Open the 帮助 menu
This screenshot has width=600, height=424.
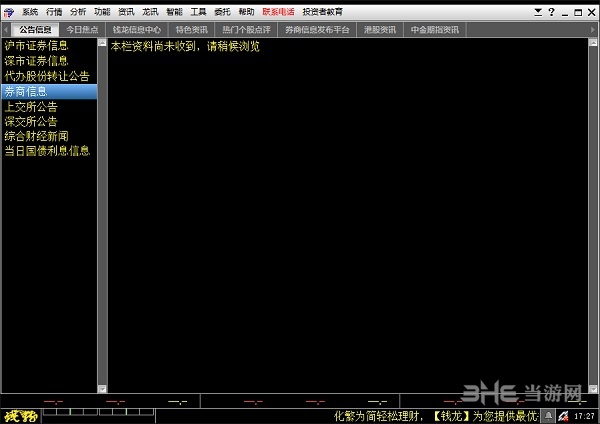coord(246,12)
